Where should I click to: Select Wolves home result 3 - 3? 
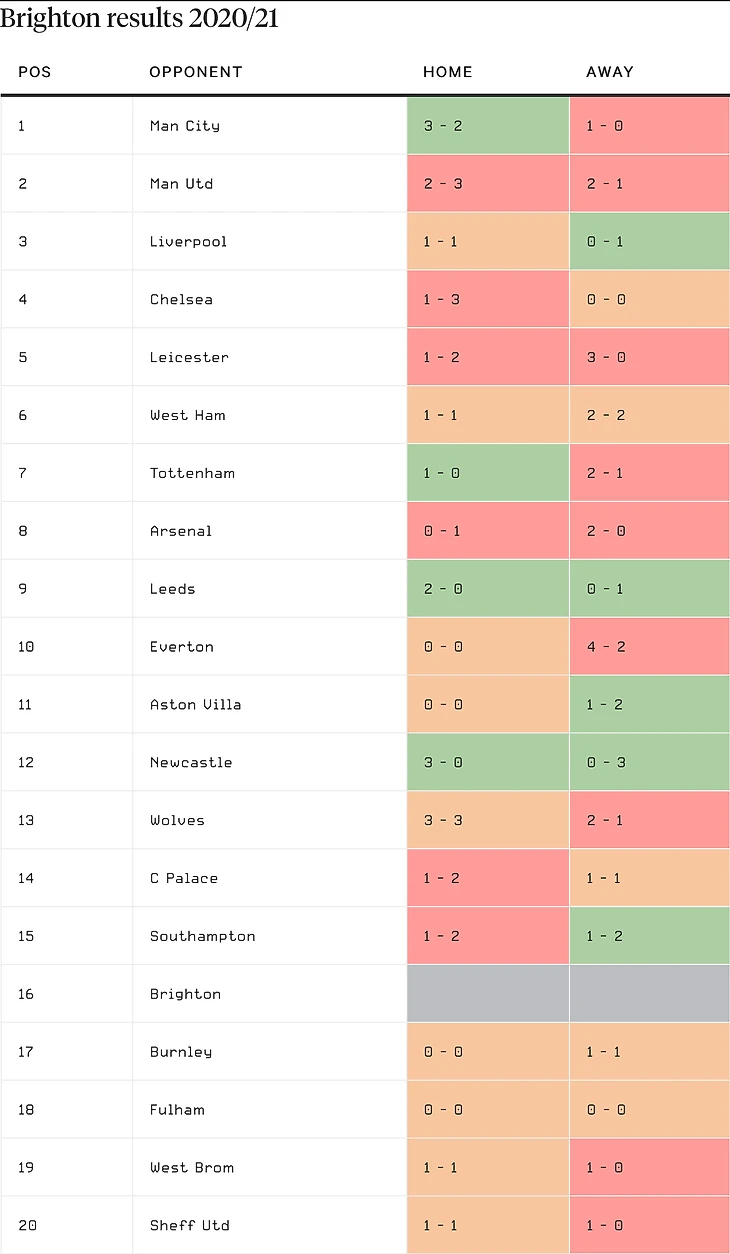(443, 821)
